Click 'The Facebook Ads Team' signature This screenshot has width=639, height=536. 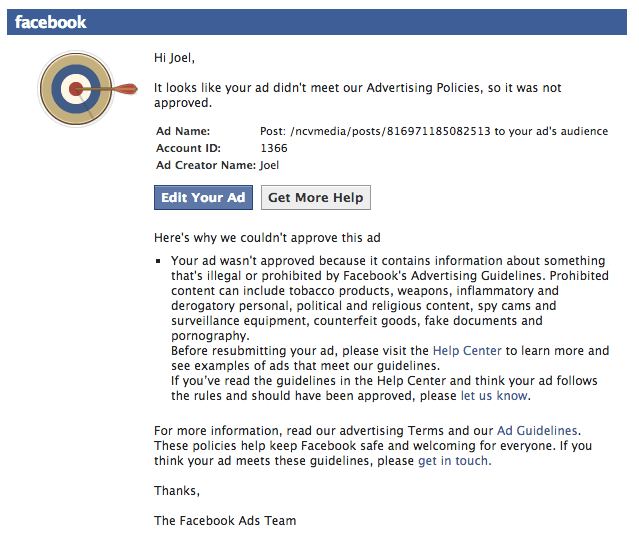[x=225, y=520]
